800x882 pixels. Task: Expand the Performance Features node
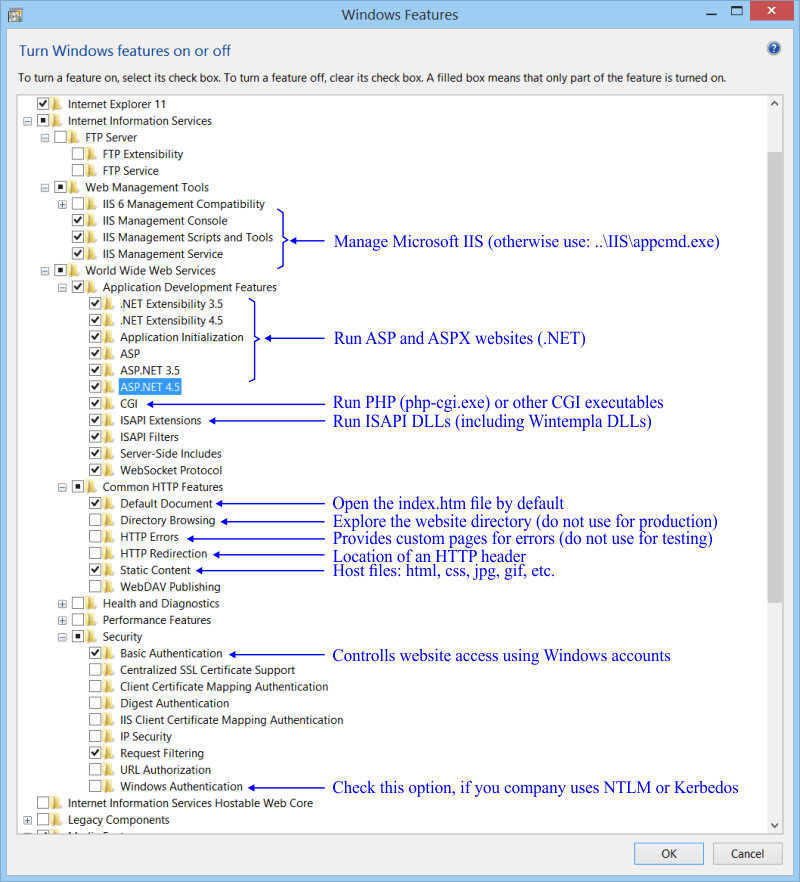(x=62, y=620)
